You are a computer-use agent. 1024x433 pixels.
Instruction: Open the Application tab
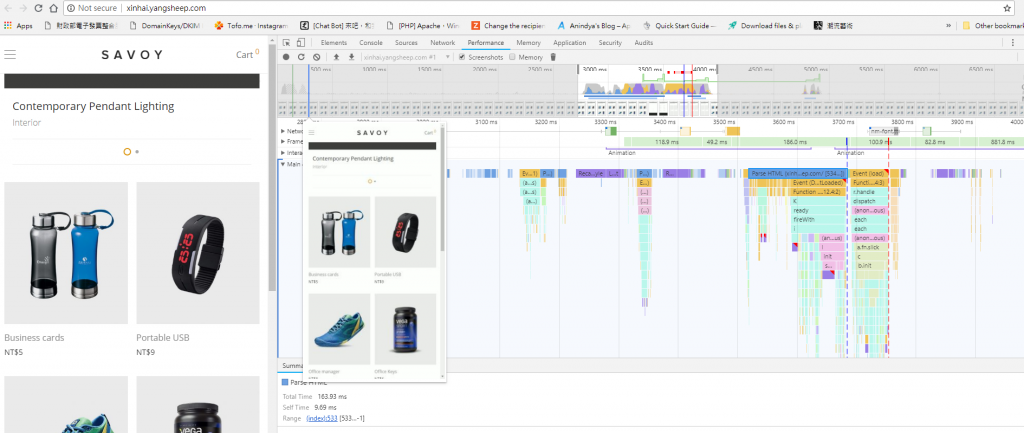(x=569, y=42)
